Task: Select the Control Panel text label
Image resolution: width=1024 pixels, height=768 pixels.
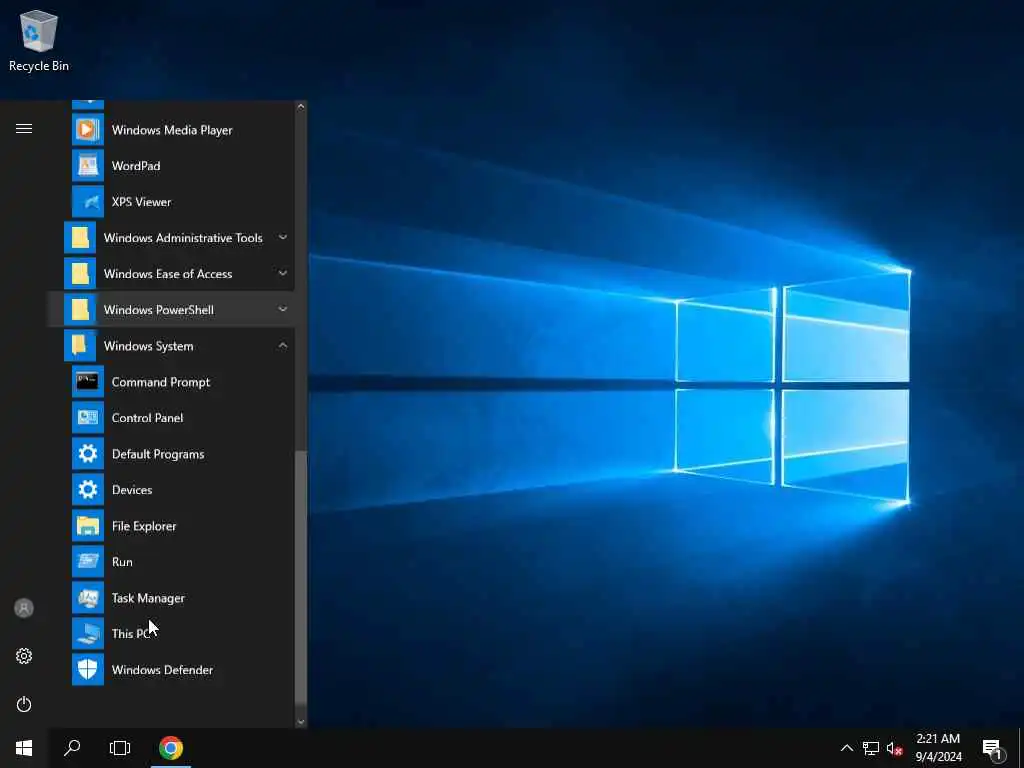Action: click(x=147, y=418)
